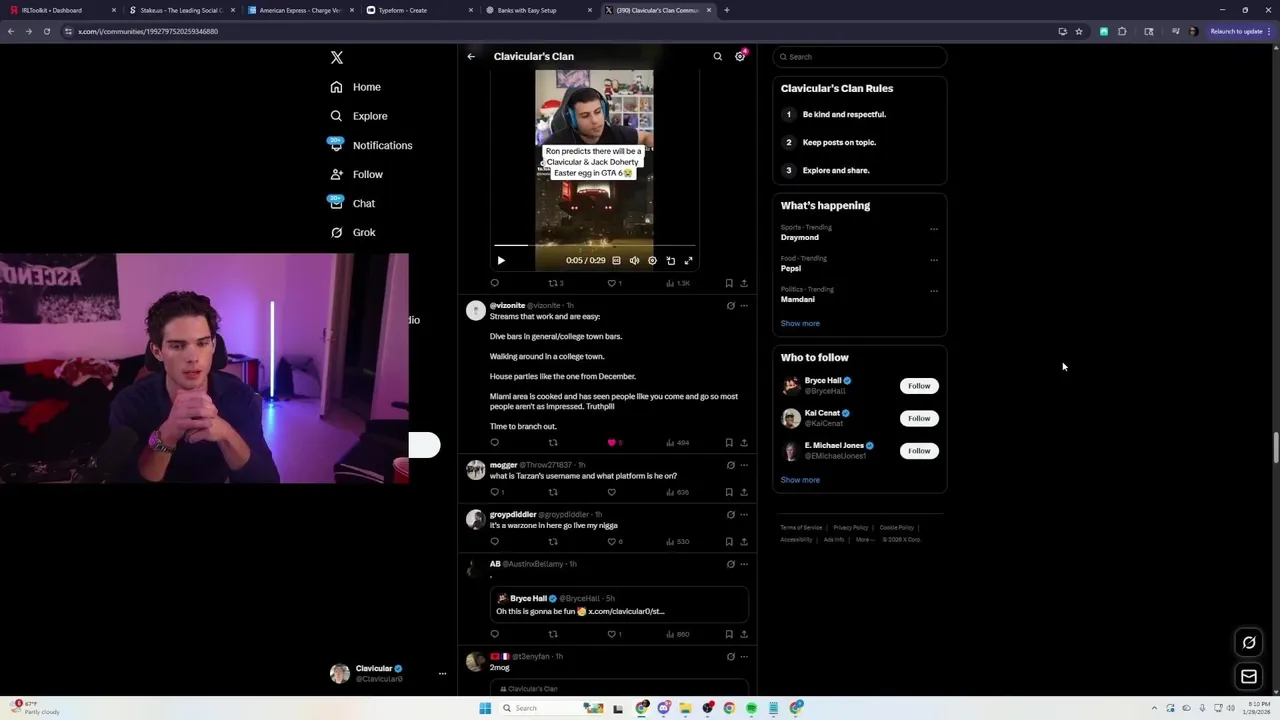Bookmark groypdiddler's post
Viewport: 1280px width, 720px height.
click(x=729, y=541)
